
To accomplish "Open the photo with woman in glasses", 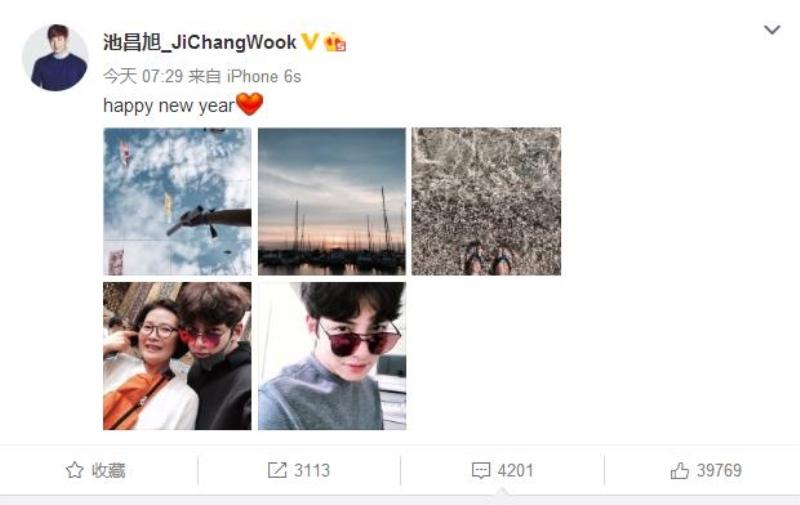I will click(177, 356).
